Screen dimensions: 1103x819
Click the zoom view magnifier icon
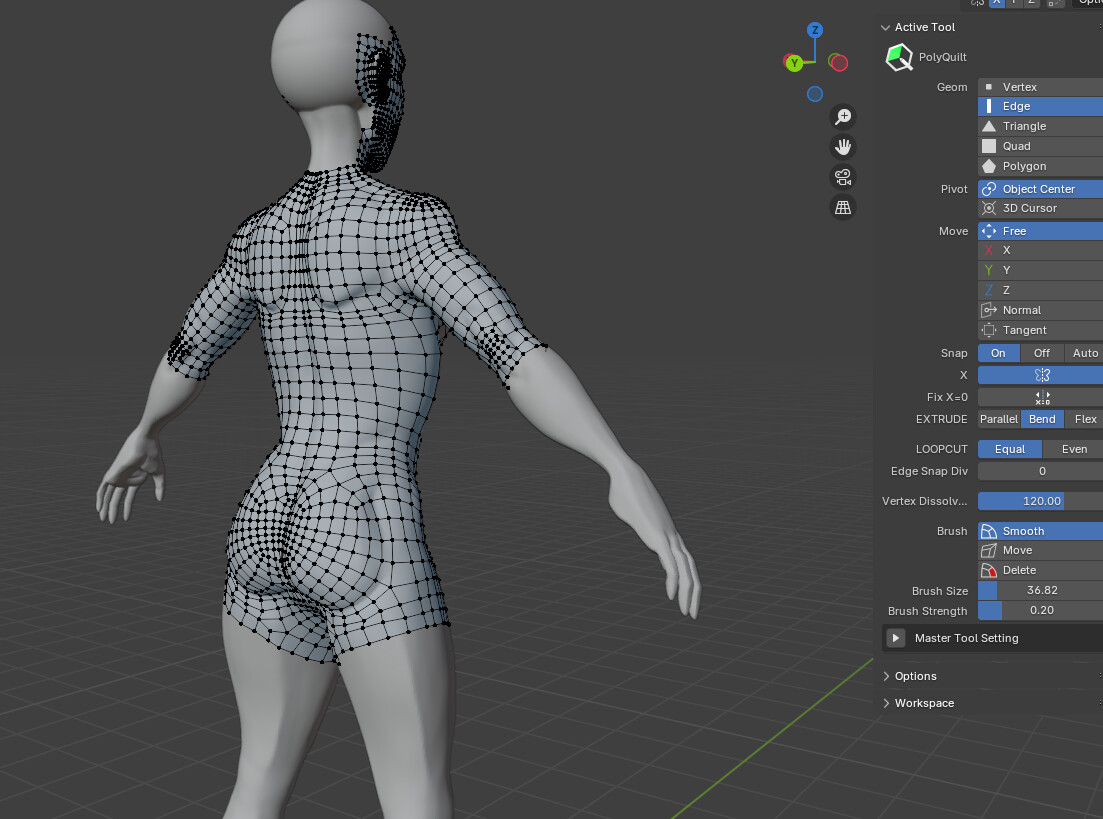click(843, 117)
